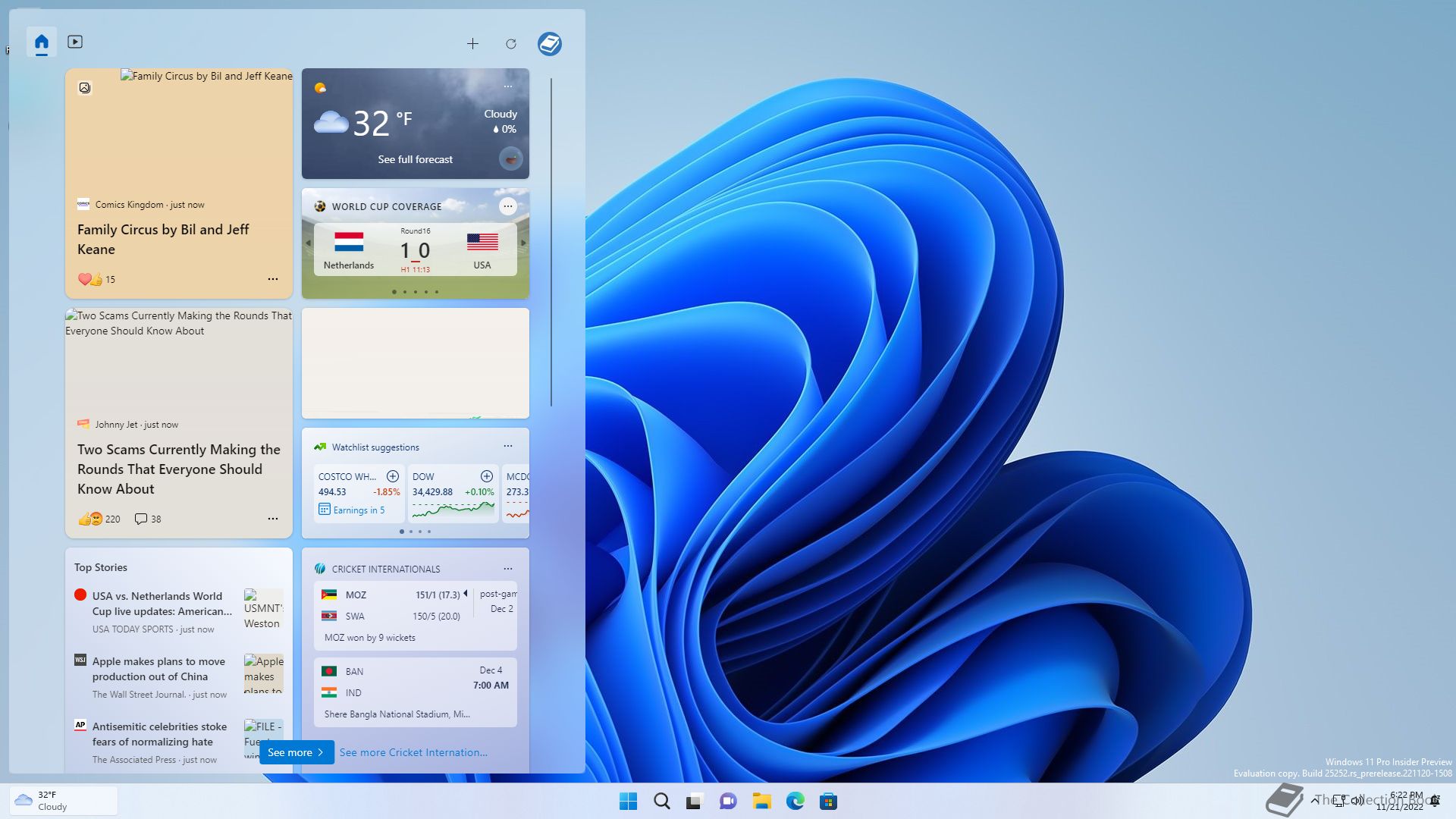Select Netherlands vs USA score card

point(416,249)
